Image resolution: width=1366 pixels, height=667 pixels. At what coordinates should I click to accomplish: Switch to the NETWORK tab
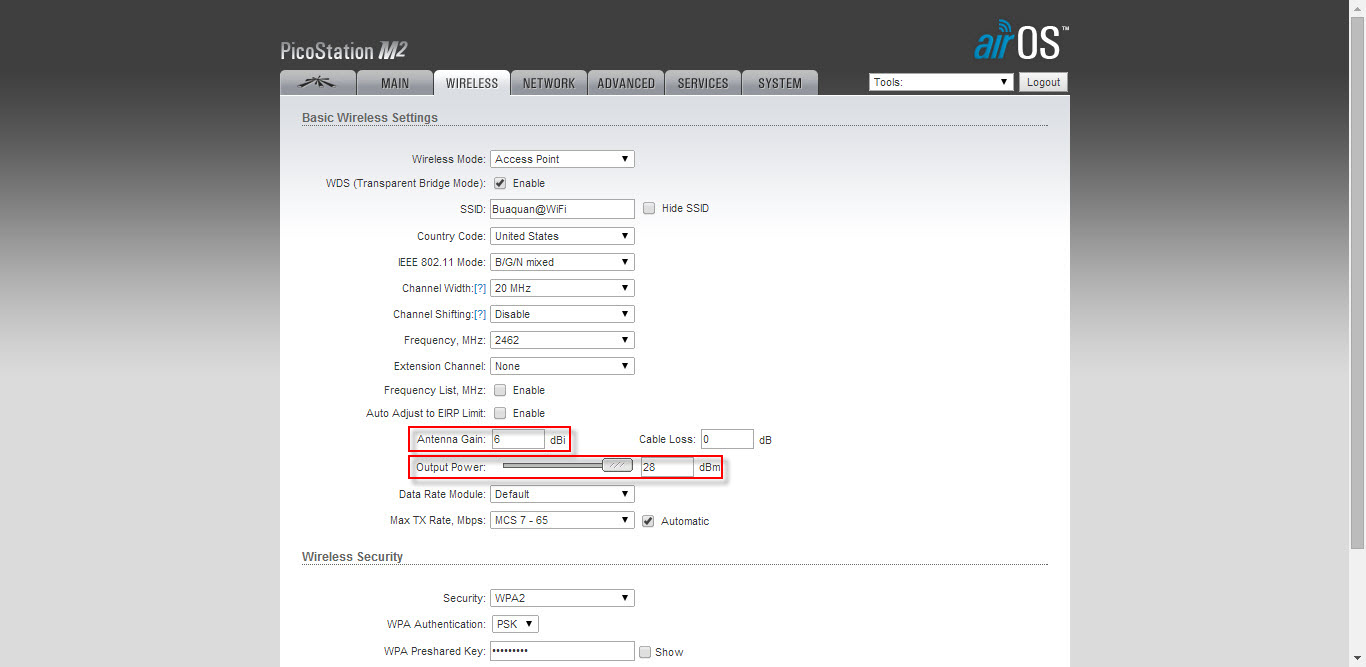[x=548, y=84]
